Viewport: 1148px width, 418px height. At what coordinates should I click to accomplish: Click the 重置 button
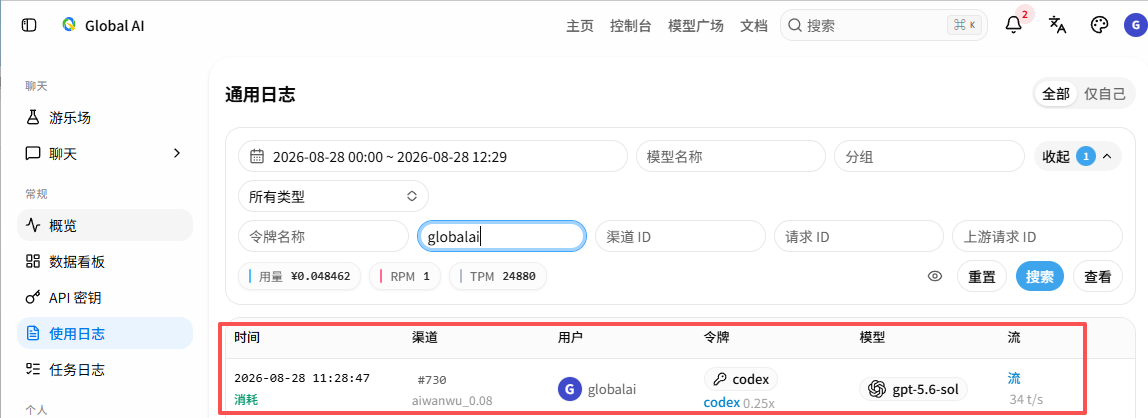coord(982,277)
